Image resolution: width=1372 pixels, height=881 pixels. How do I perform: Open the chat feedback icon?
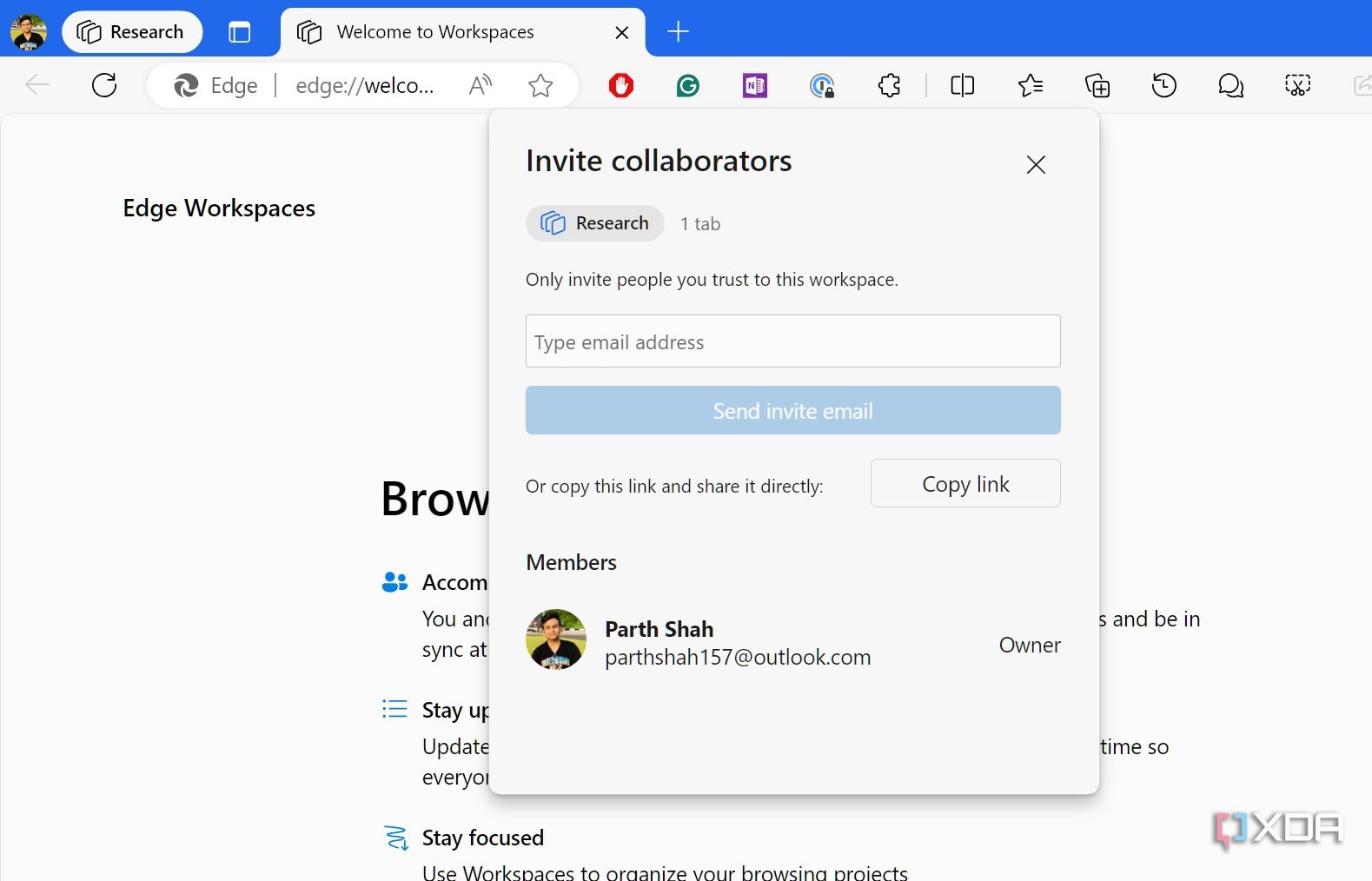1231,85
